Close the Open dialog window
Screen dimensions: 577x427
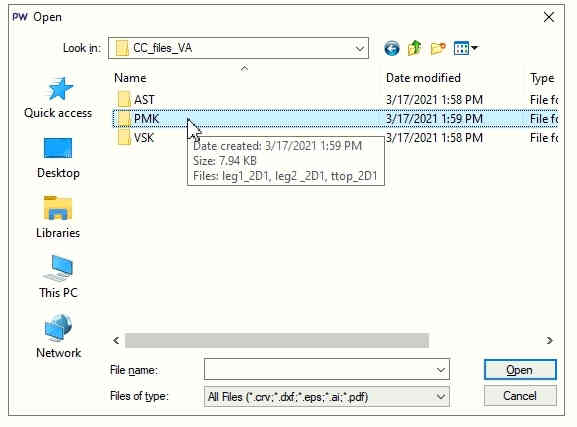tap(549, 17)
